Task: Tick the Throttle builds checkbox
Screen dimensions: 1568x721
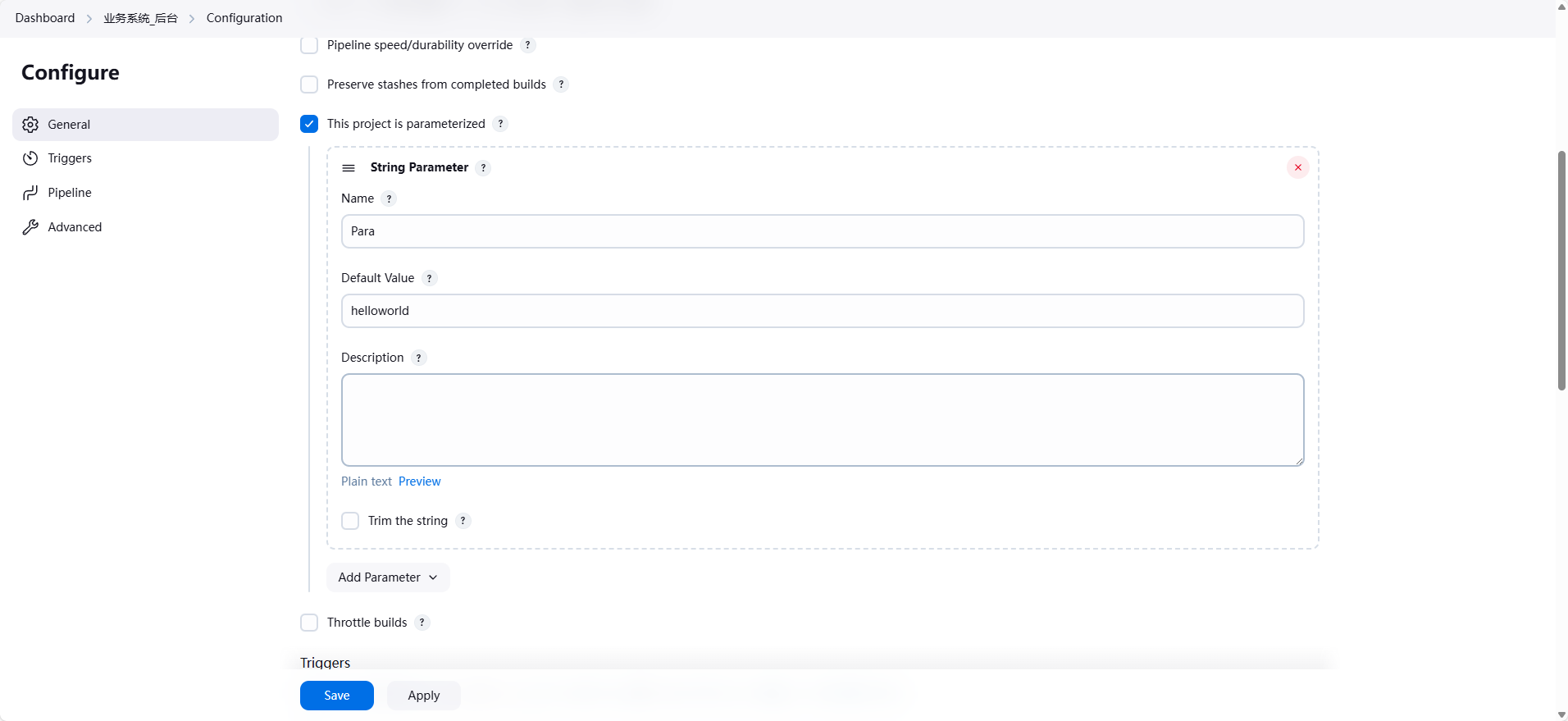Action: tap(309, 623)
